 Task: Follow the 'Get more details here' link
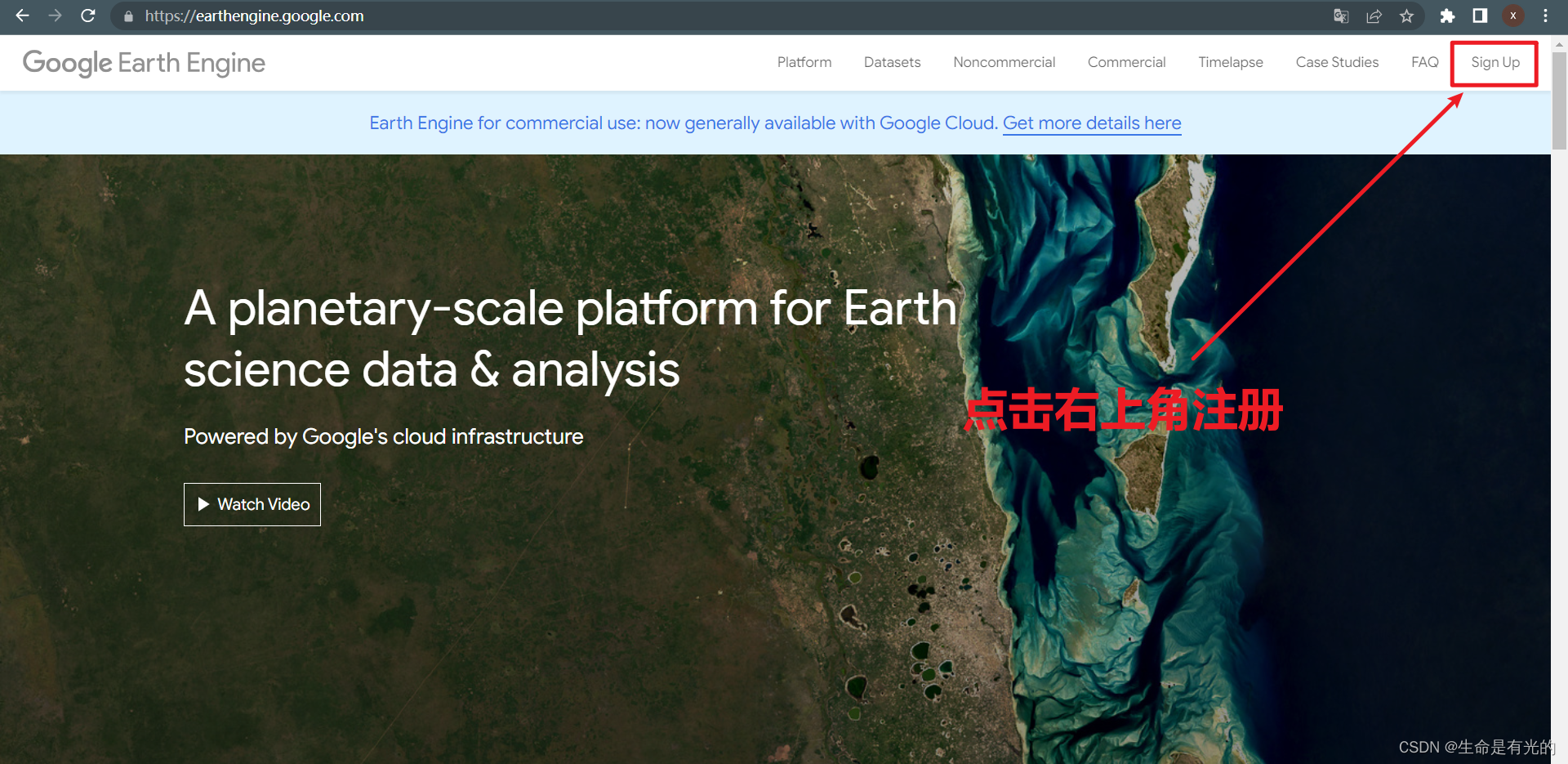pyautogui.click(x=1092, y=123)
